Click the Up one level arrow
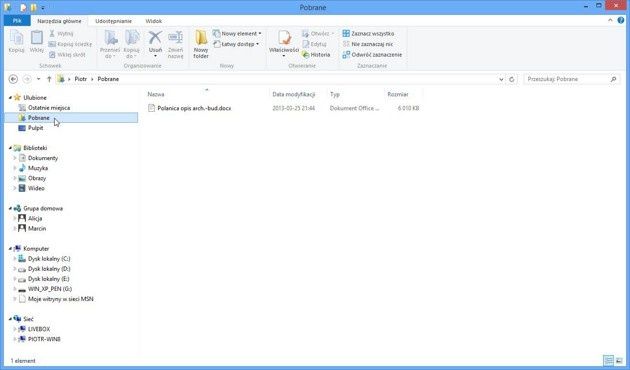Screen dimensions: 630x370 pyautogui.click(x=49, y=79)
